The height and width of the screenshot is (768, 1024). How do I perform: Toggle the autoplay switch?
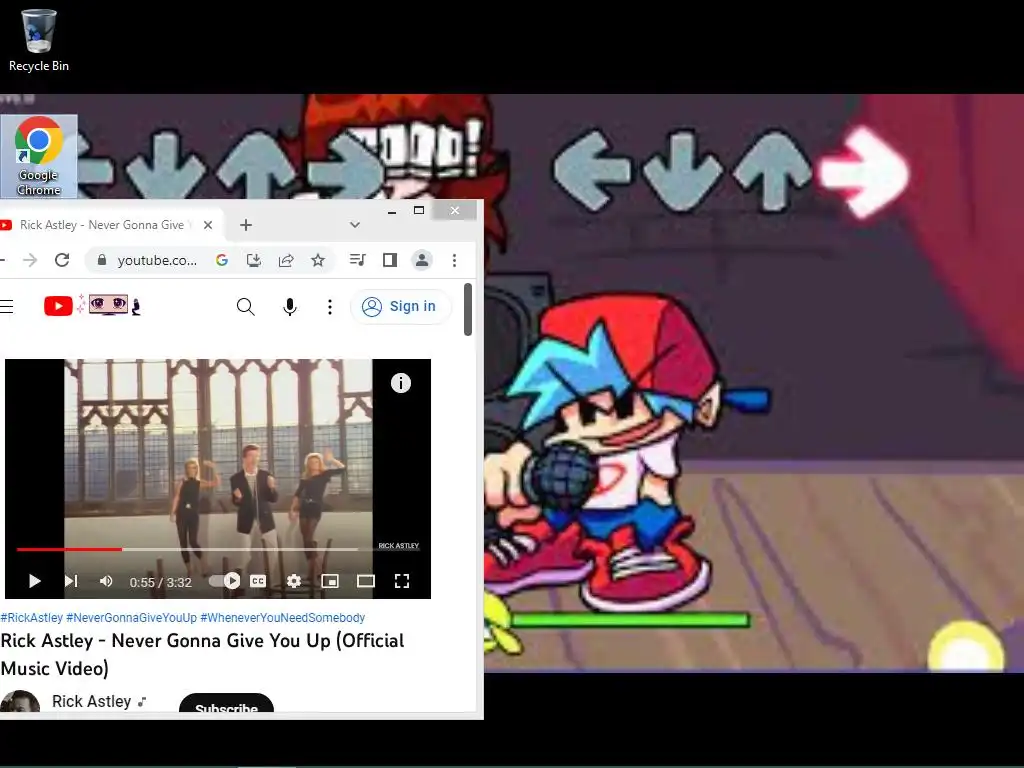click(225, 581)
